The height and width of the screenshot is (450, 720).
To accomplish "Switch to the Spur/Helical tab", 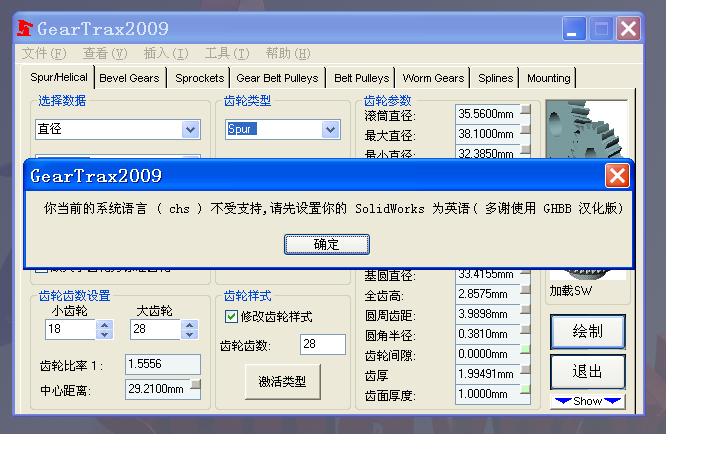I will (59, 77).
